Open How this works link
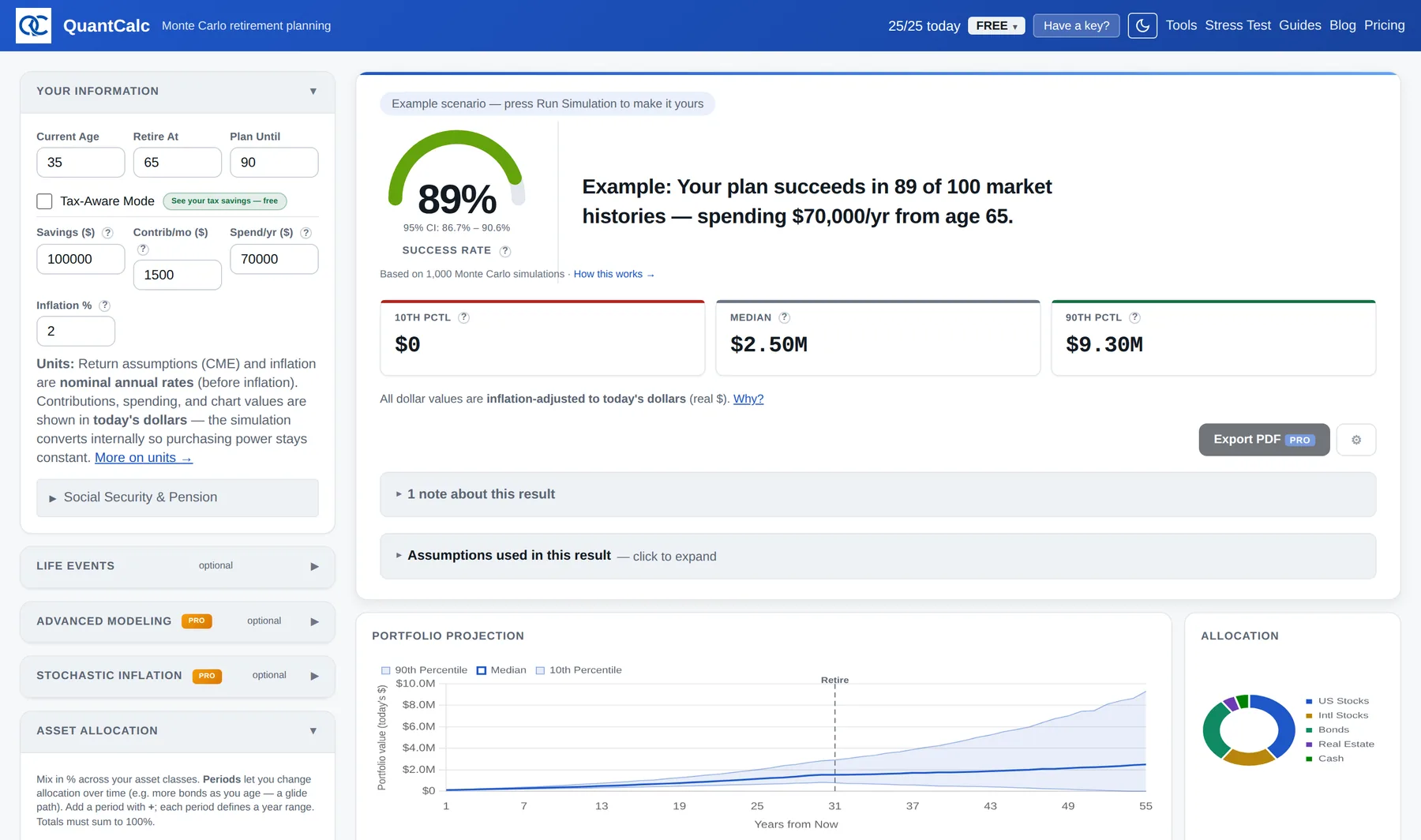1421x840 pixels. (614, 275)
